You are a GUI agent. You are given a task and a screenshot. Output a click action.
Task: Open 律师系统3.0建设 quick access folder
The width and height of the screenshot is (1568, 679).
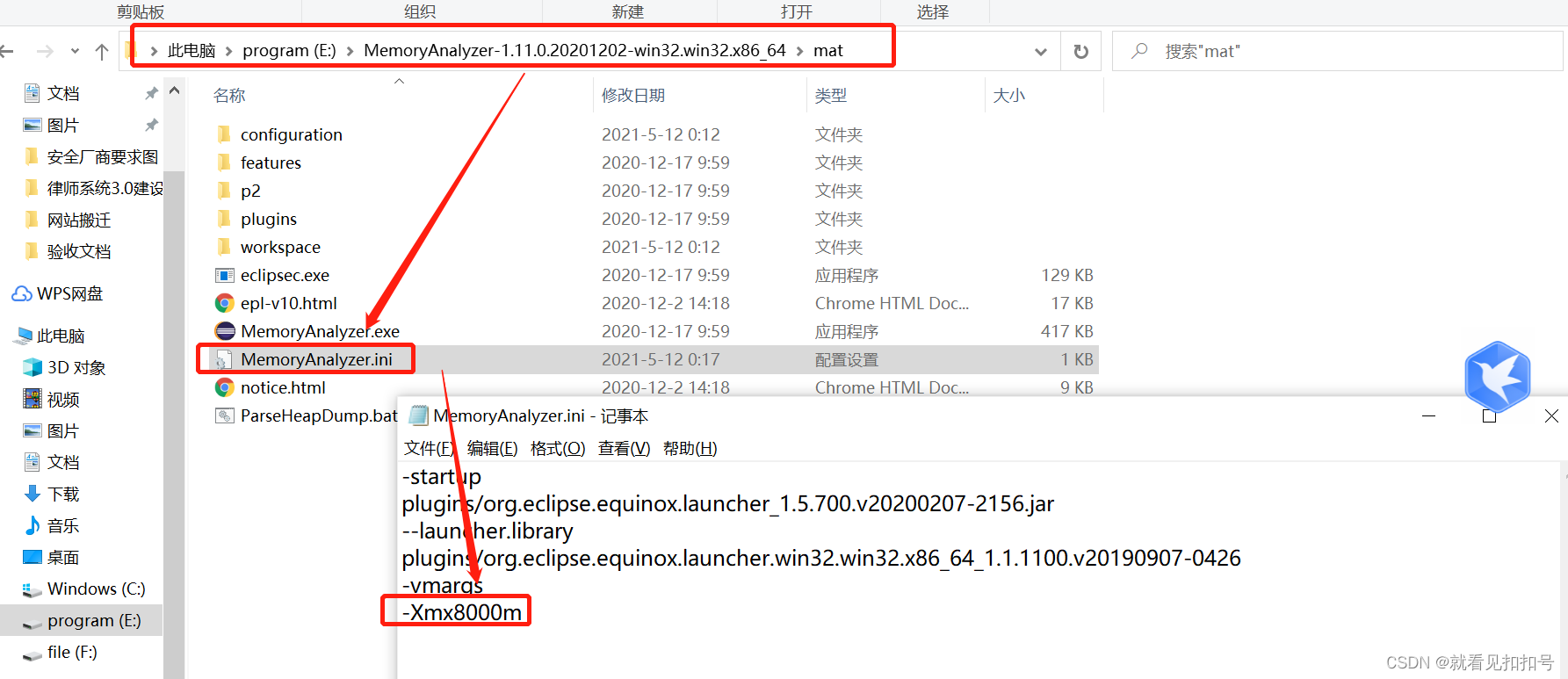[94, 188]
